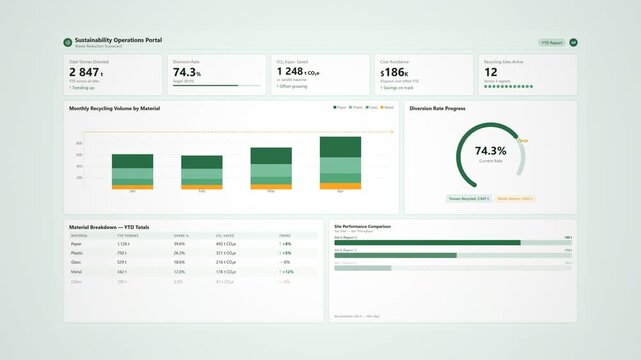Click the 12.0% share cell
641x360 pixels.
click(x=179, y=272)
